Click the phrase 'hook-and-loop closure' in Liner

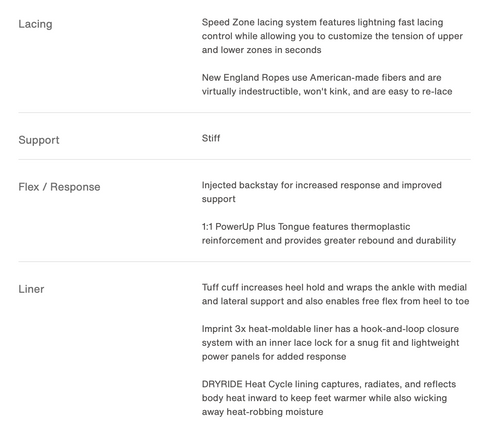[x=410, y=329]
